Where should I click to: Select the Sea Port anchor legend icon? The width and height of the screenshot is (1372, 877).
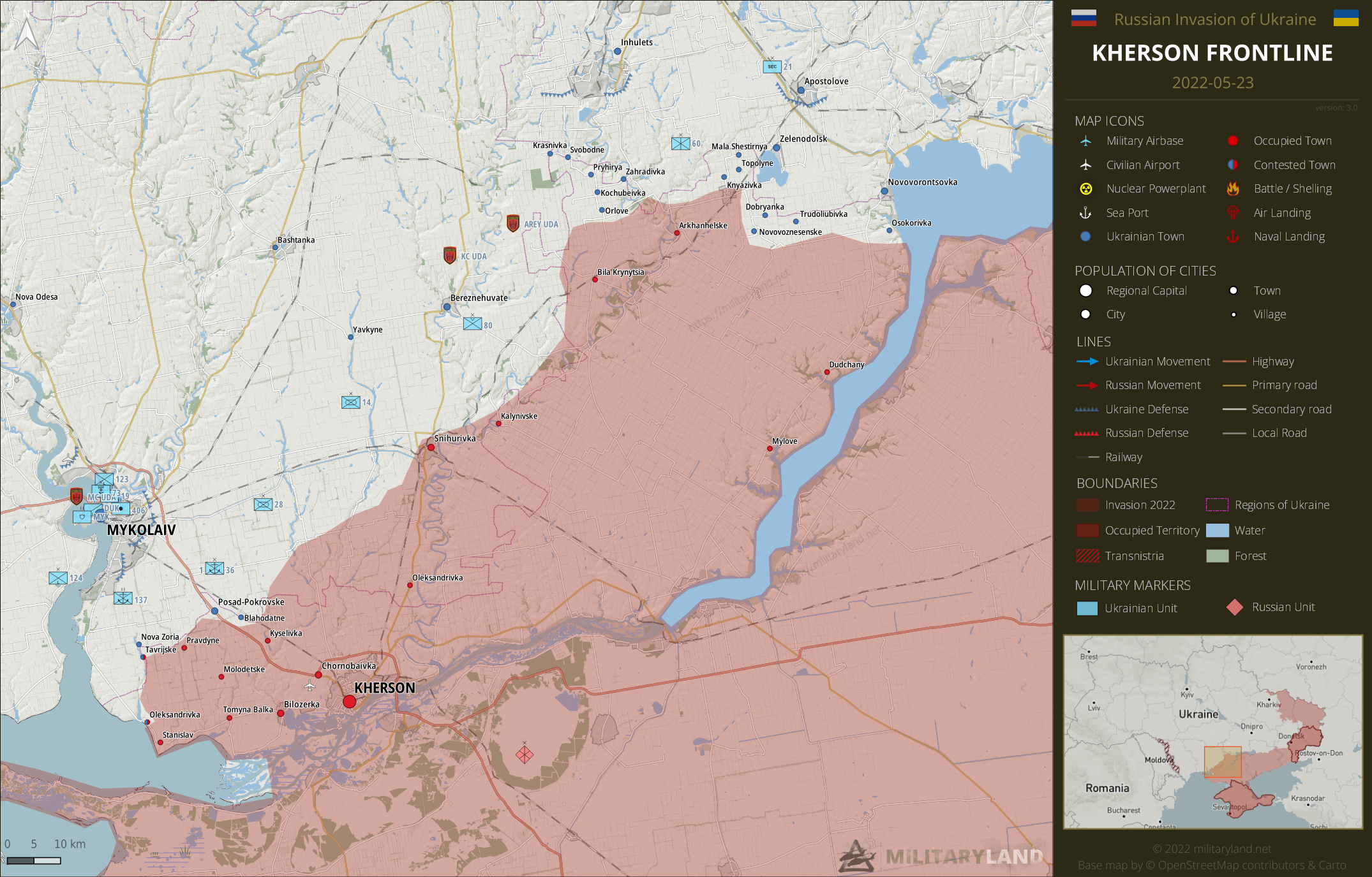pyautogui.click(x=1085, y=213)
